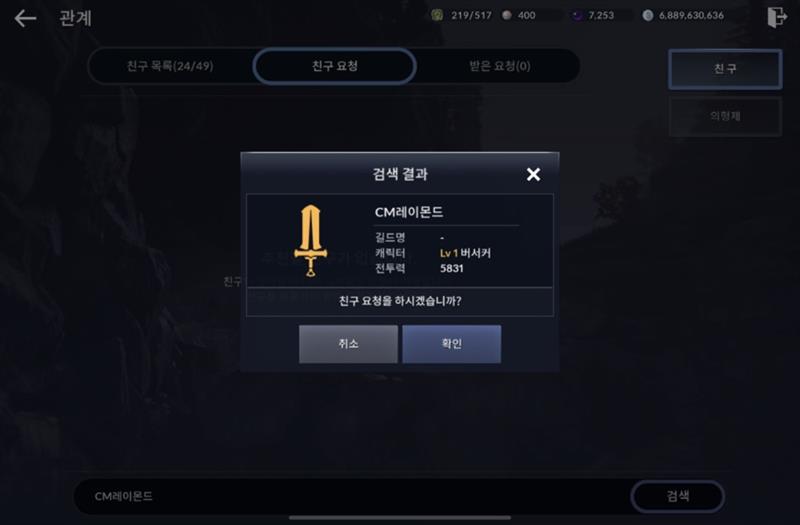Open the 의형제 side category

click(725, 116)
